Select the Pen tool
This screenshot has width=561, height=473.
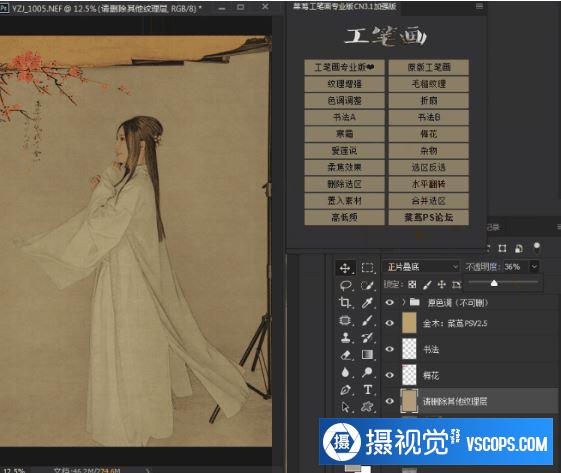(x=345, y=390)
